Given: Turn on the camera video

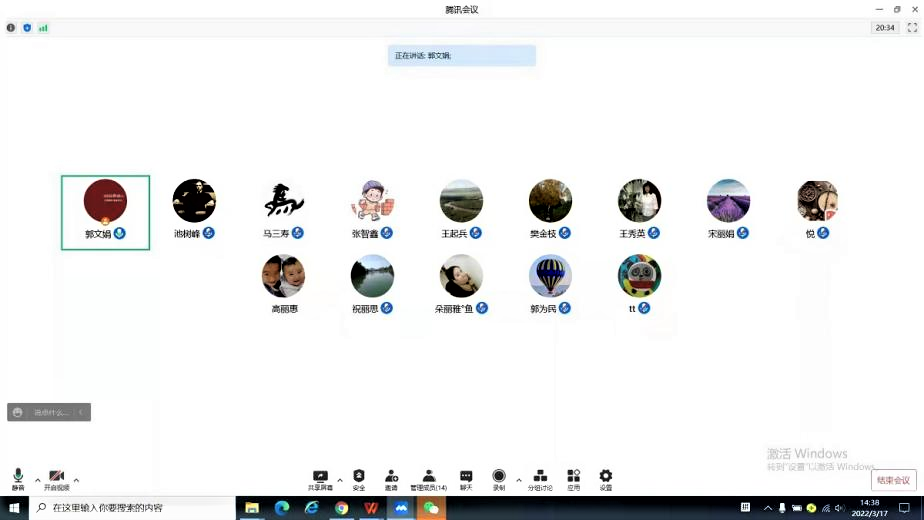Looking at the screenshot, I should coord(56,478).
